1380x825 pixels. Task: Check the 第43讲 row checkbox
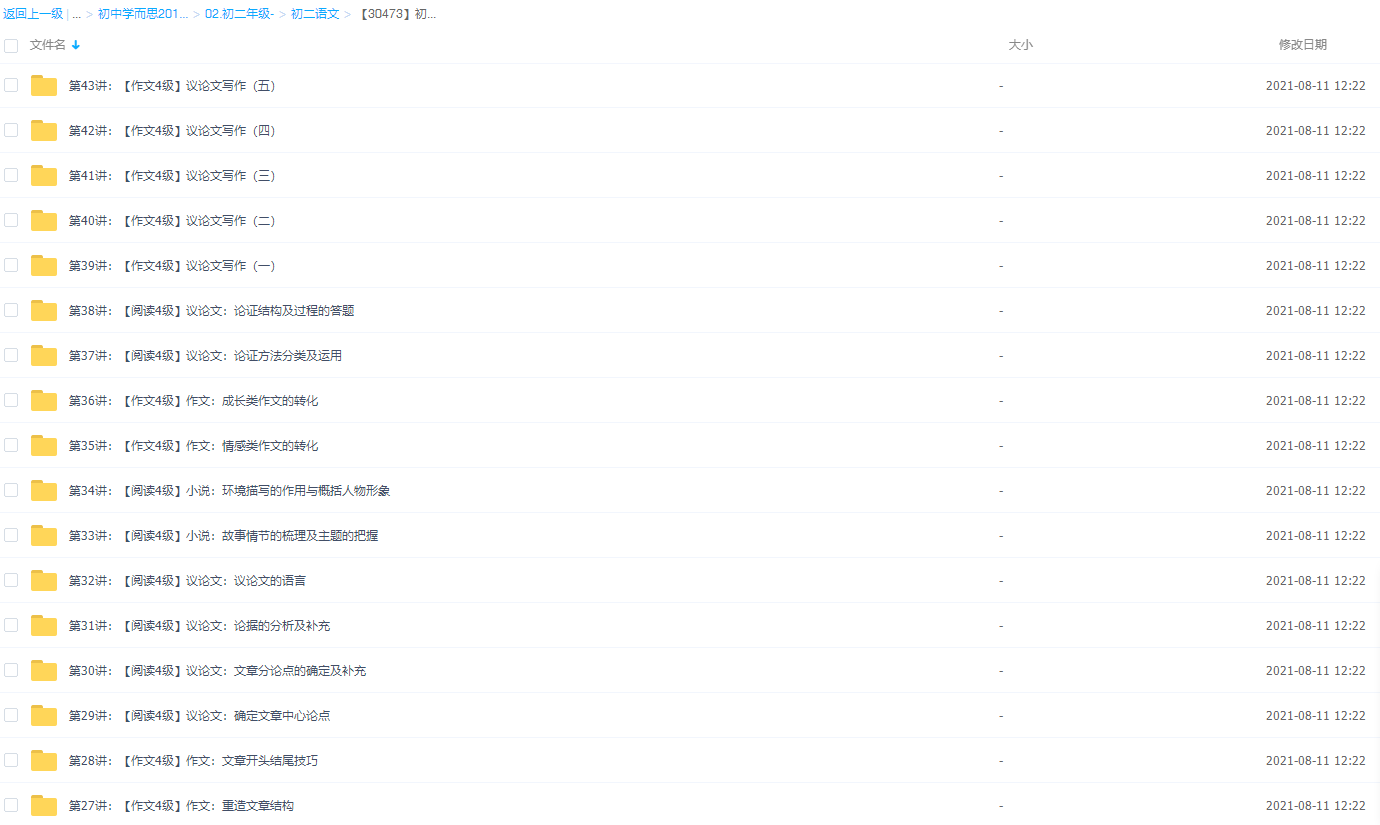(x=11, y=85)
